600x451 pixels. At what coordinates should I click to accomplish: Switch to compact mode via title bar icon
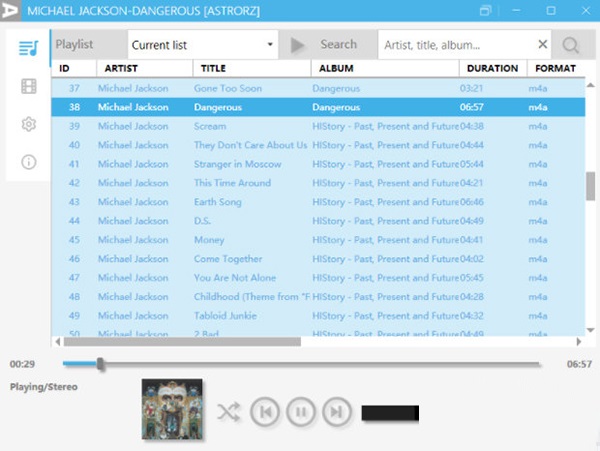[485, 10]
